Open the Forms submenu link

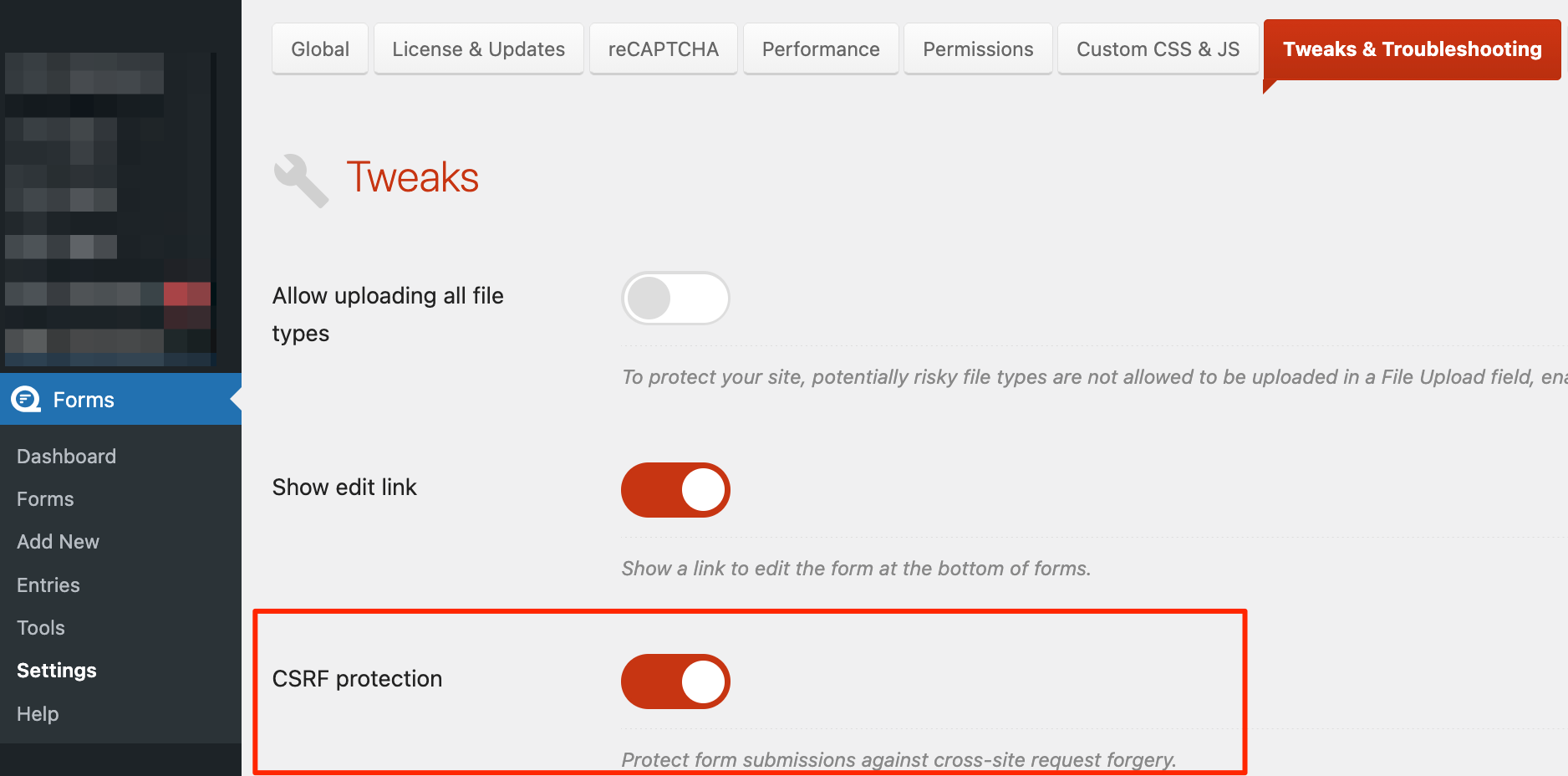click(x=45, y=499)
